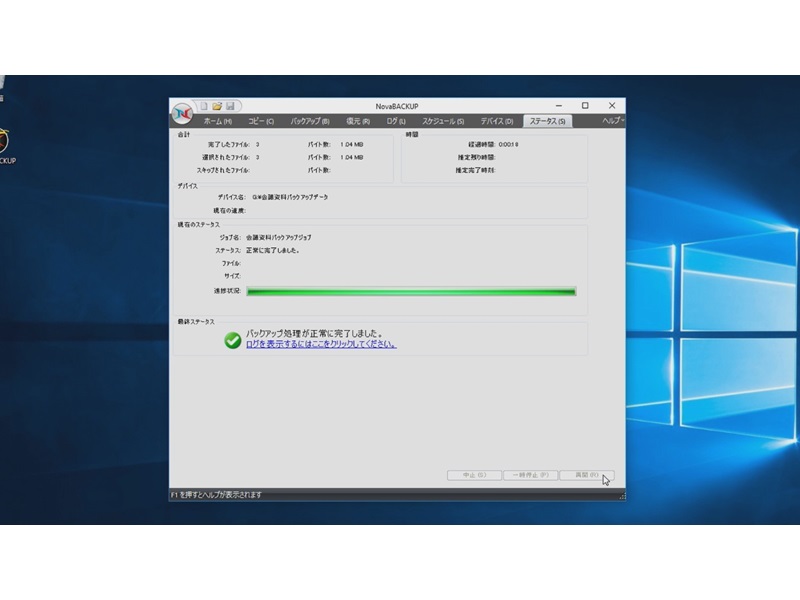Click the link to display the log
Image resolution: width=800 pixels, height=600 pixels.
(x=320, y=344)
